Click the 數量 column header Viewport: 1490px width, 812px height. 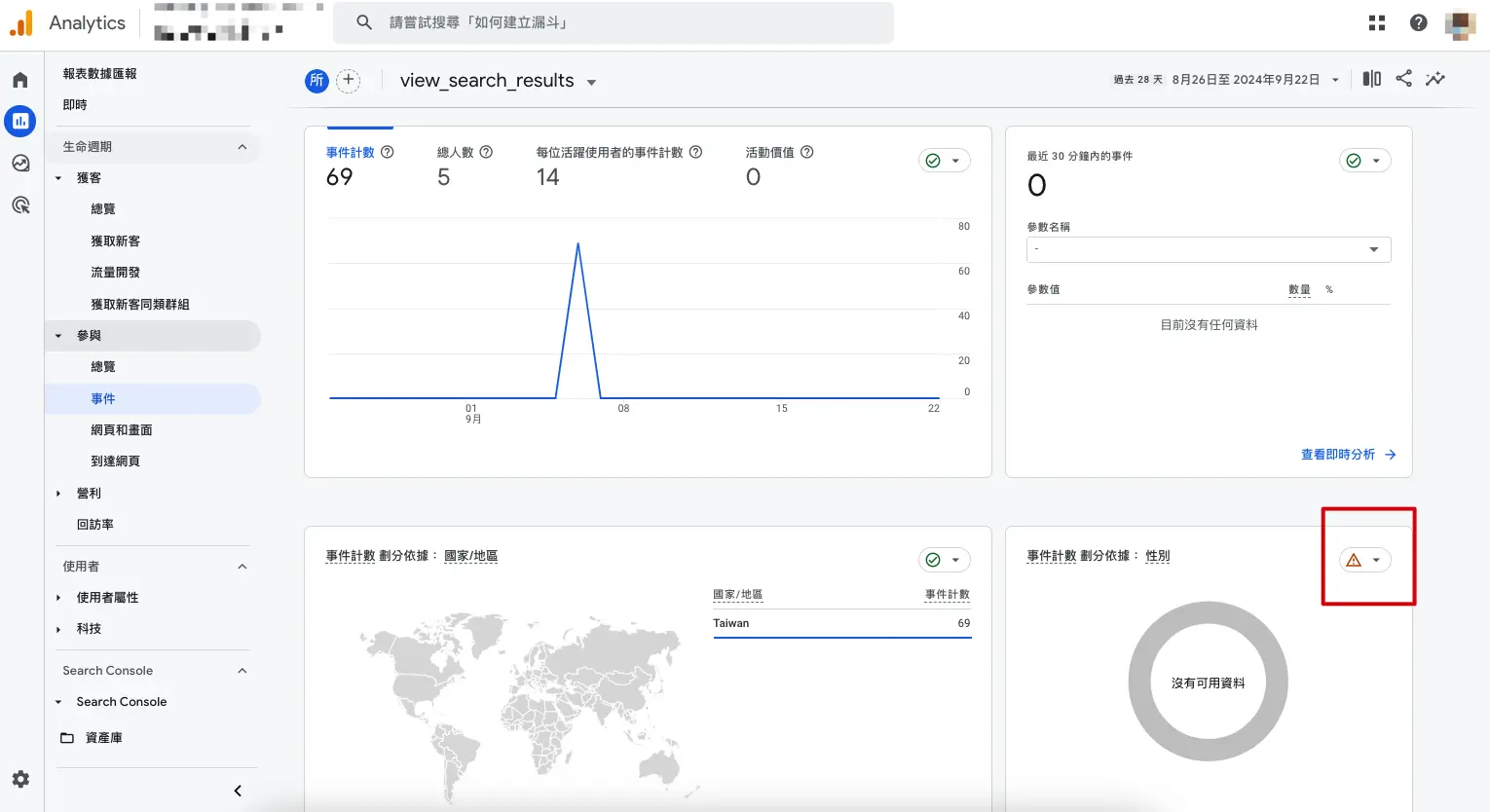(x=1299, y=290)
